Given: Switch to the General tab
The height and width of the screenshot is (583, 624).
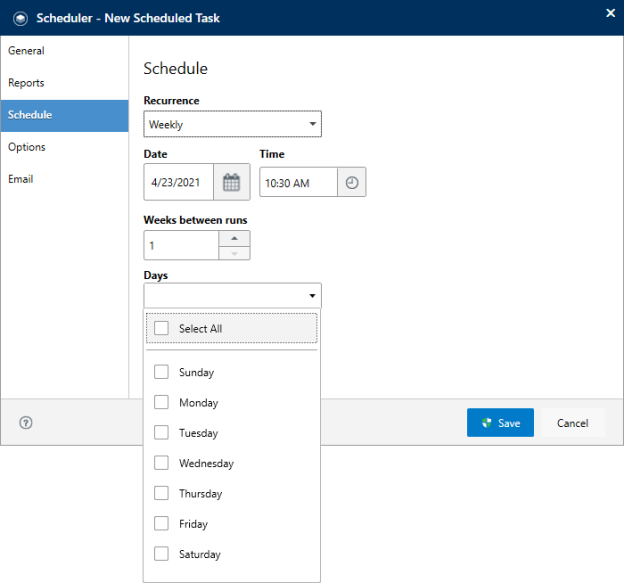Looking at the screenshot, I should tap(26, 51).
